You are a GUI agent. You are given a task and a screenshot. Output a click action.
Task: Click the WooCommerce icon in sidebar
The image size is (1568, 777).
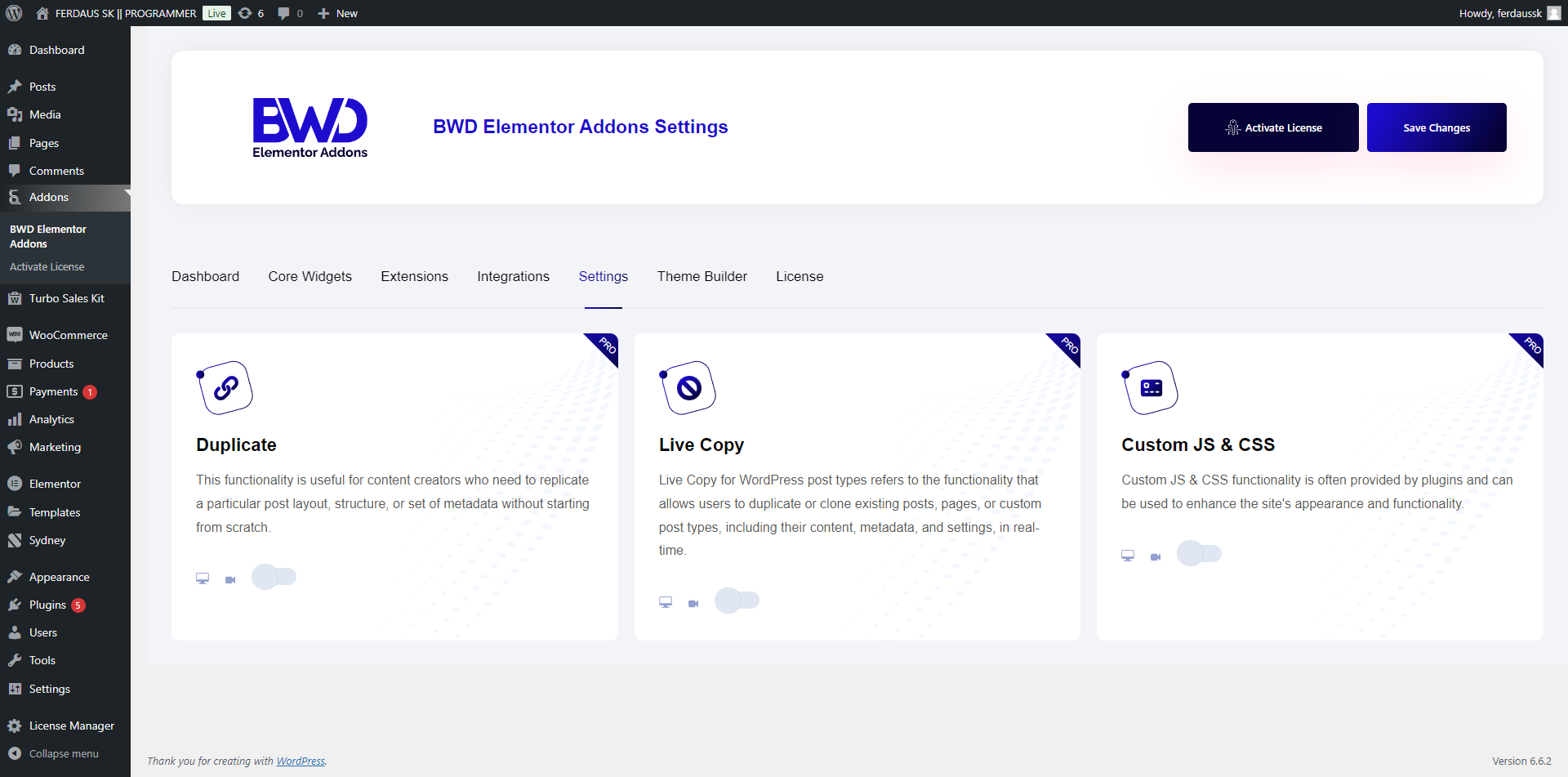[x=15, y=335]
